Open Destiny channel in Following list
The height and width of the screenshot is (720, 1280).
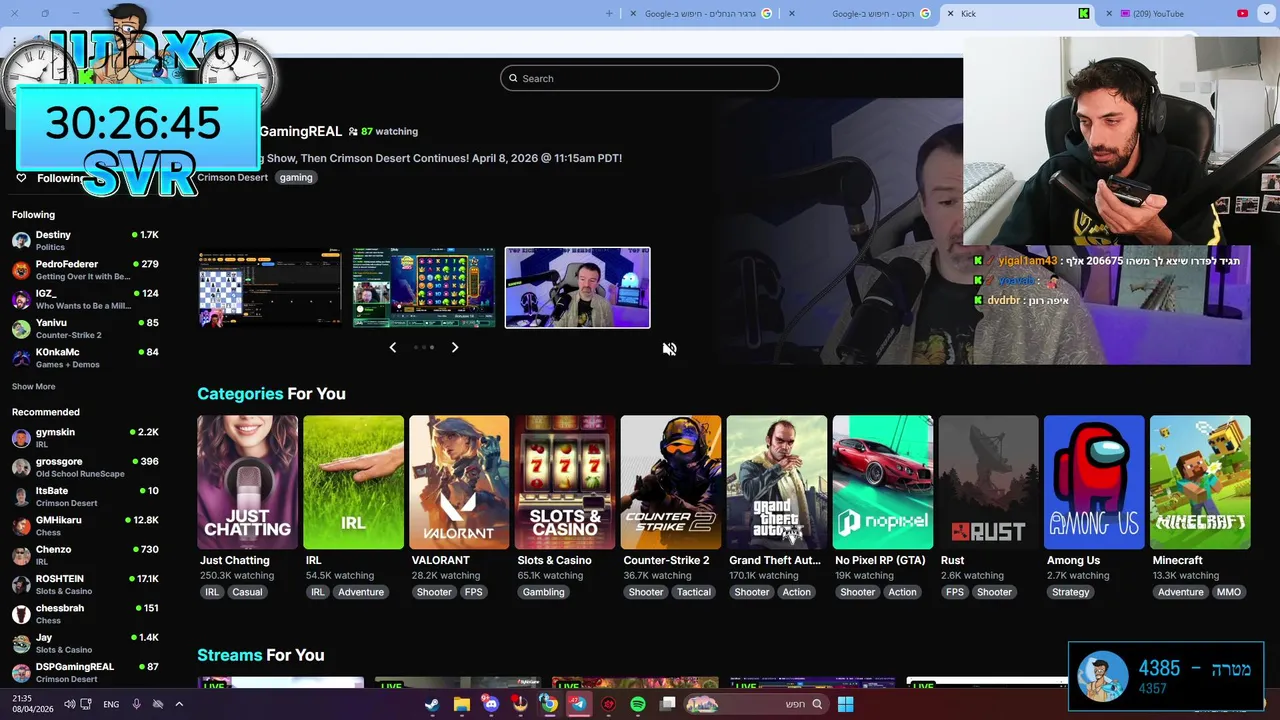click(x=85, y=241)
